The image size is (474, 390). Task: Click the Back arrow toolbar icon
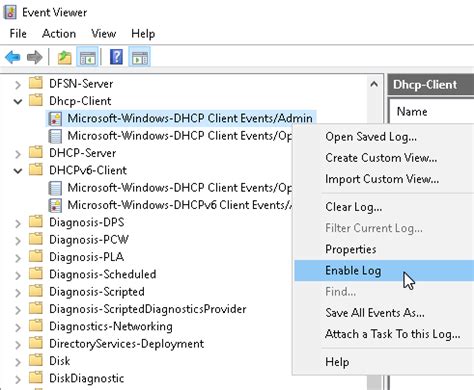pos(13,57)
